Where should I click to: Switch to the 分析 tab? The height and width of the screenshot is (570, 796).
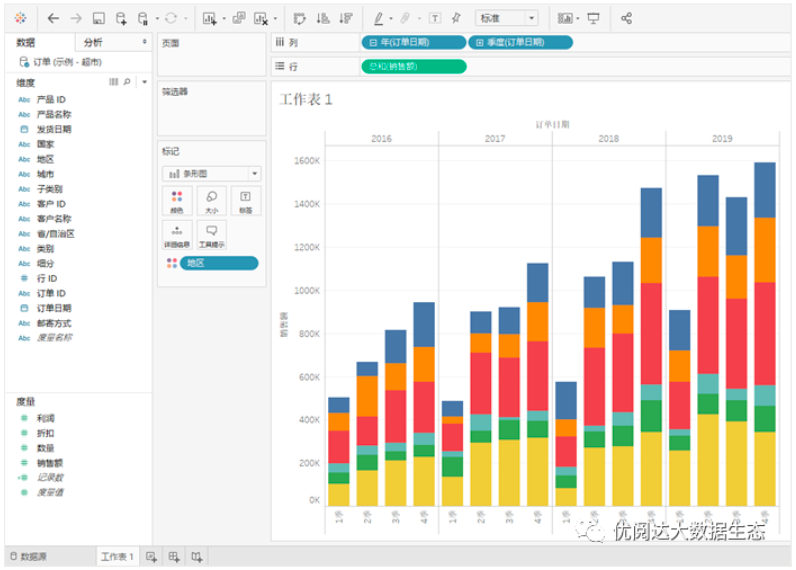tap(93, 42)
